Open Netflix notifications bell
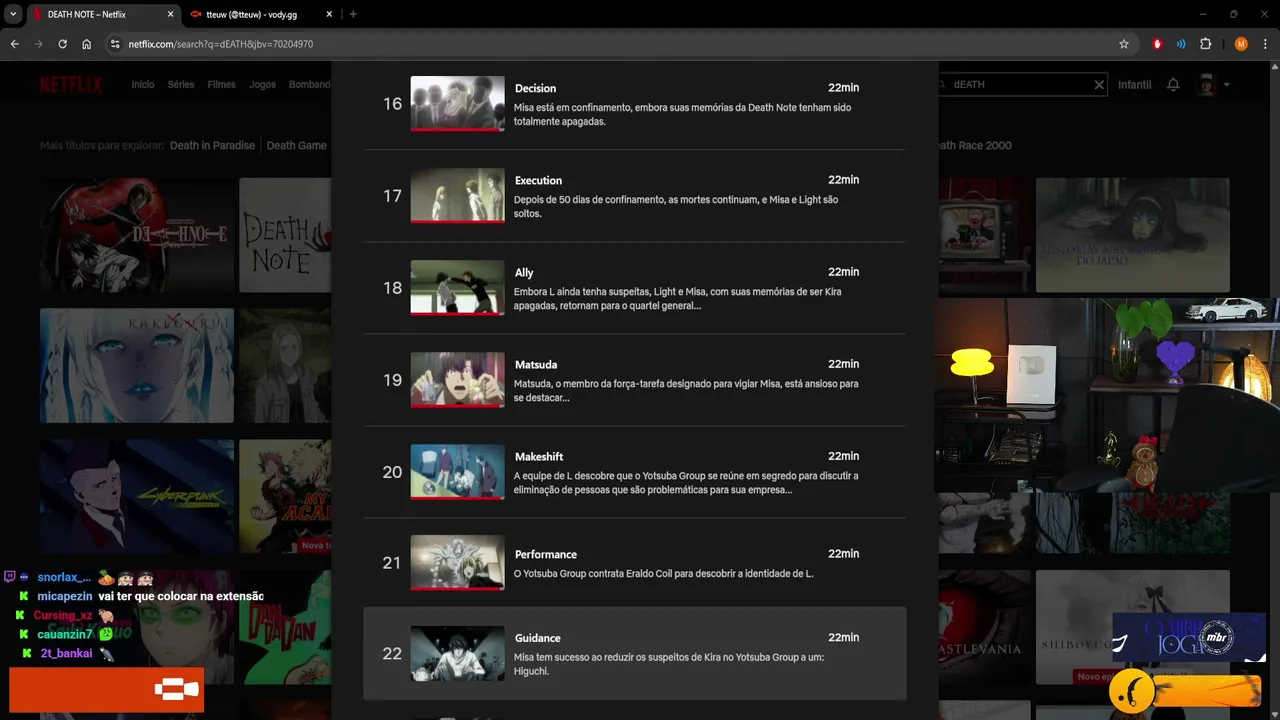Screen dimensions: 1280x720 (x=1174, y=85)
